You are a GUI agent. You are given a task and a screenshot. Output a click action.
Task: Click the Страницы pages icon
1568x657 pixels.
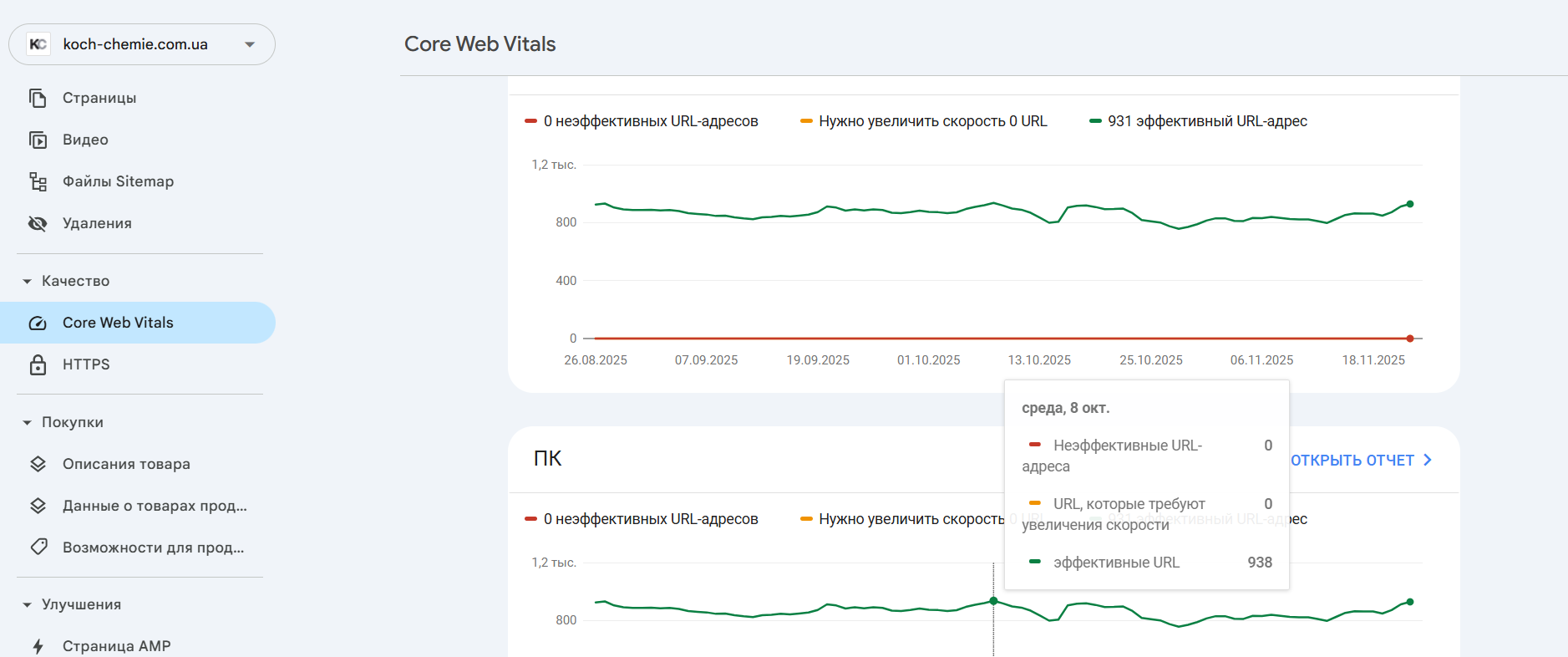click(x=38, y=98)
